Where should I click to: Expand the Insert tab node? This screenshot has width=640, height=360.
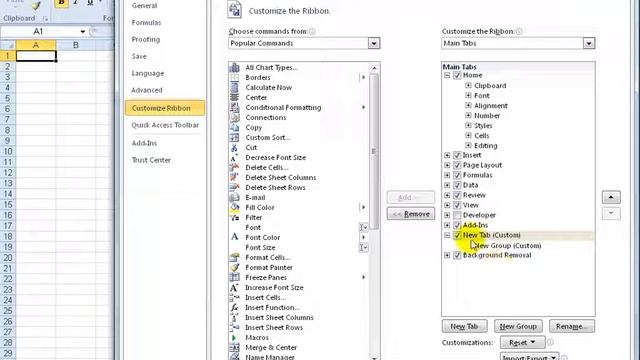tap(447, 155)
